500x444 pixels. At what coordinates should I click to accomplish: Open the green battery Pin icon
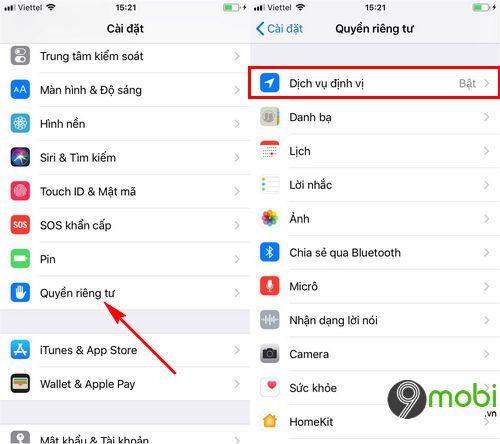pos(20,259)
